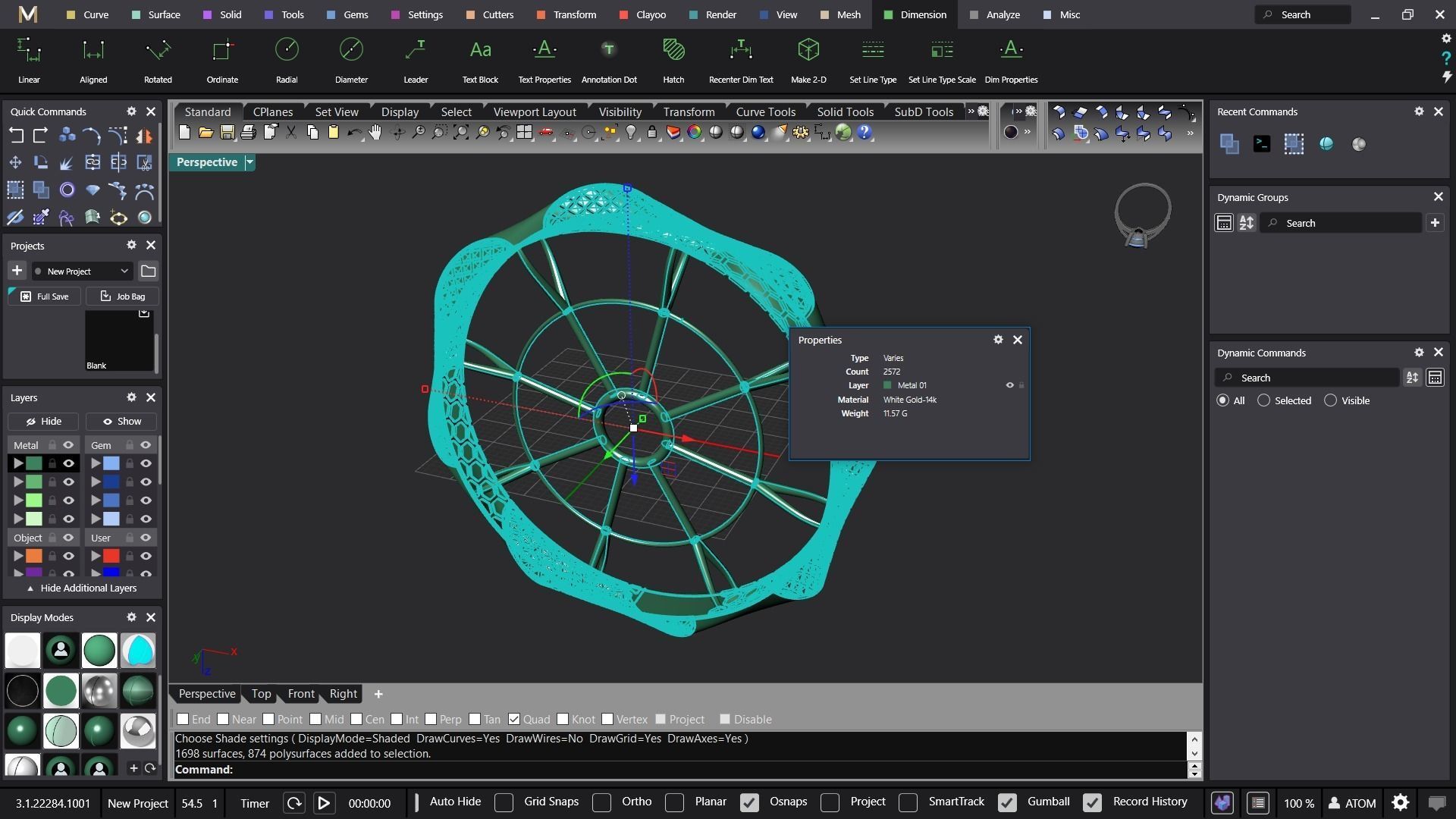Screen dimensions: 1456x819
Task: Click the red User layer color swatch
Action: coord(111,556)
